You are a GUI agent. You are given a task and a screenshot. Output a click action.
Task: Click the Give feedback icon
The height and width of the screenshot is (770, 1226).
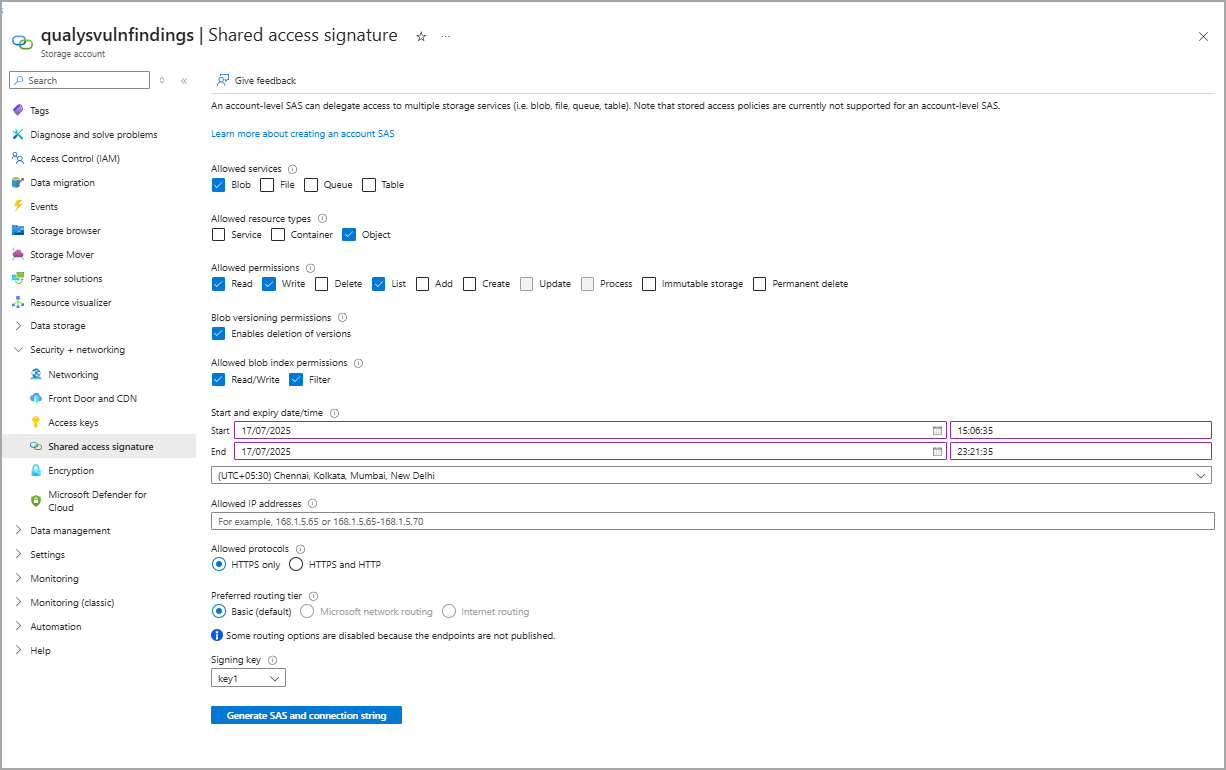223,80
